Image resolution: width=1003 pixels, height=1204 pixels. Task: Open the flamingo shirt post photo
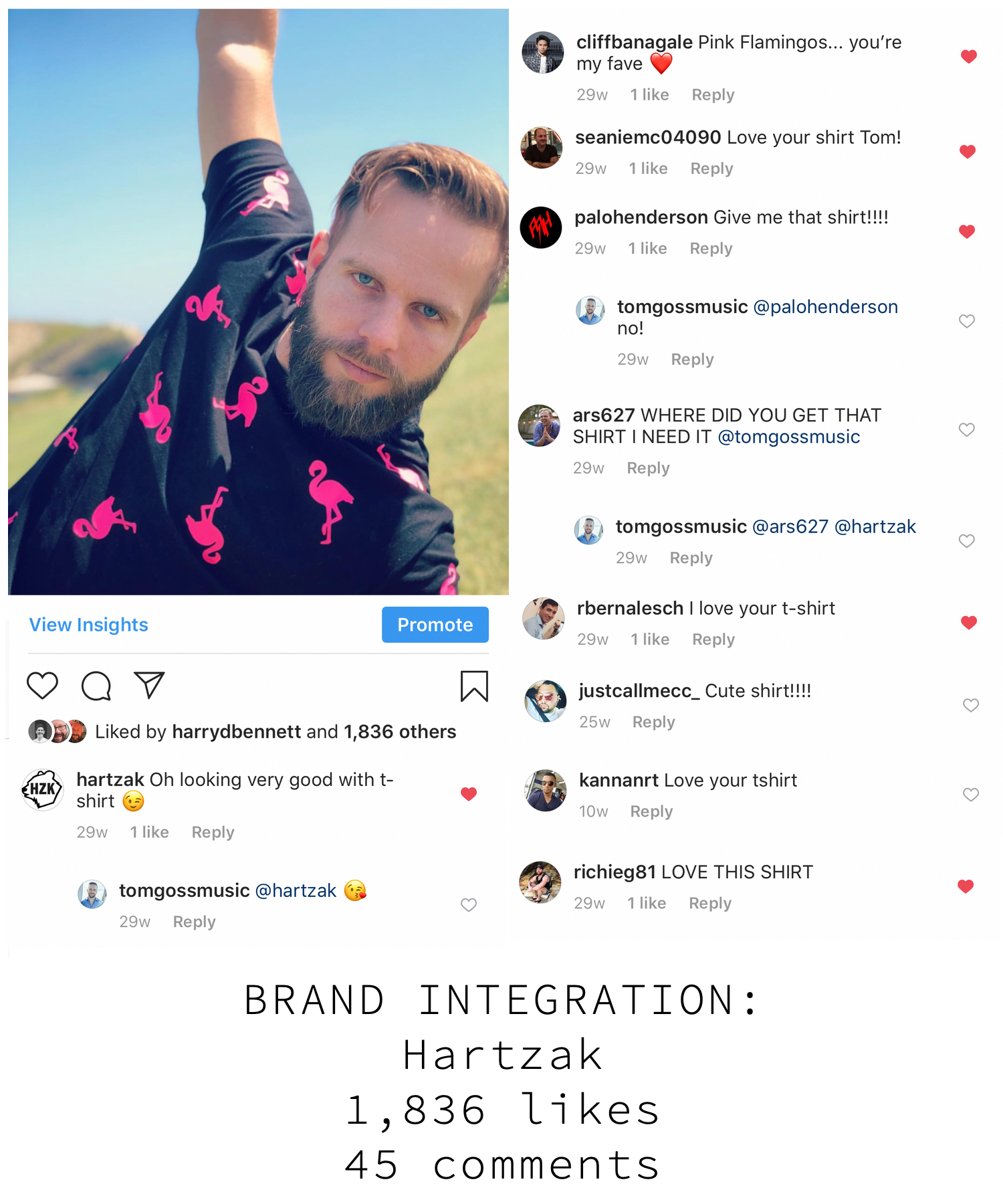click(258, 302)
